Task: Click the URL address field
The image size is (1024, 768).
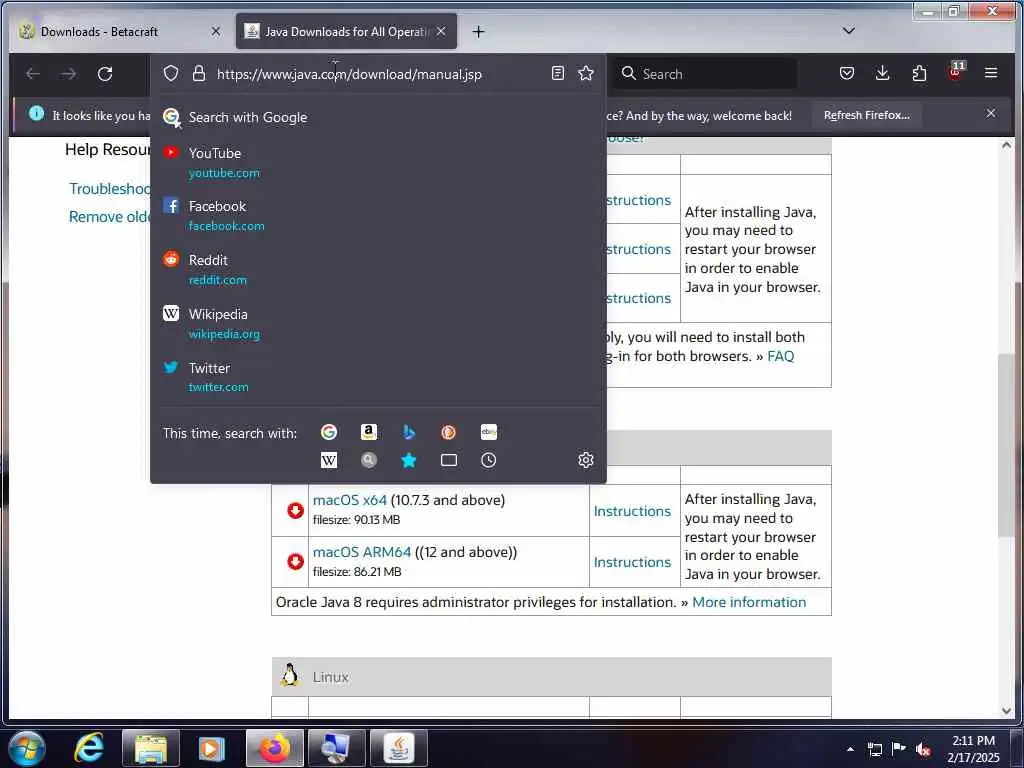Action: tap(378, 74)
